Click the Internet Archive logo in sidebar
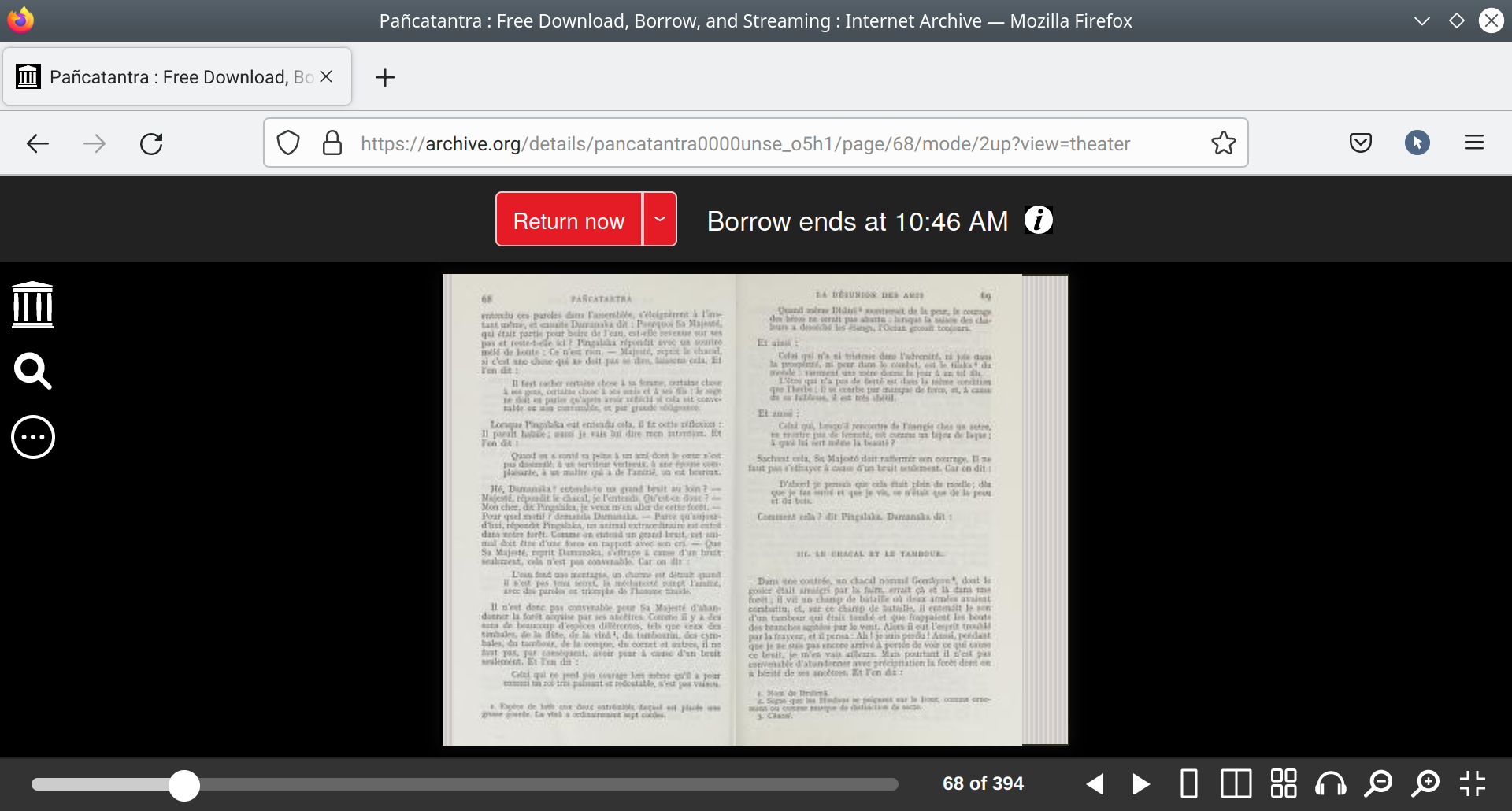 pyautogui.click(x=33, y=305)
